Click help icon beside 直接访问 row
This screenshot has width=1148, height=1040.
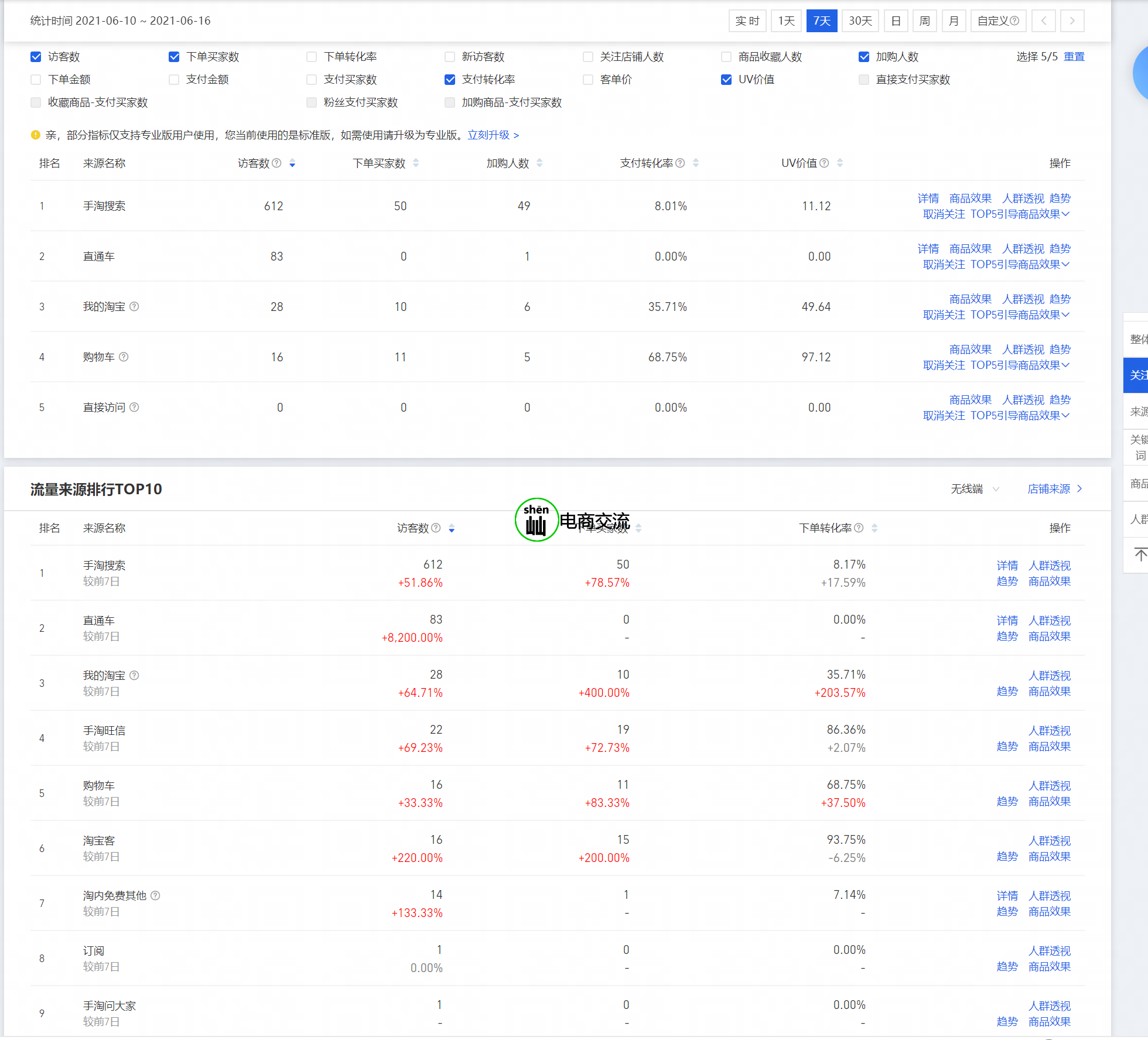coord(134,407)
